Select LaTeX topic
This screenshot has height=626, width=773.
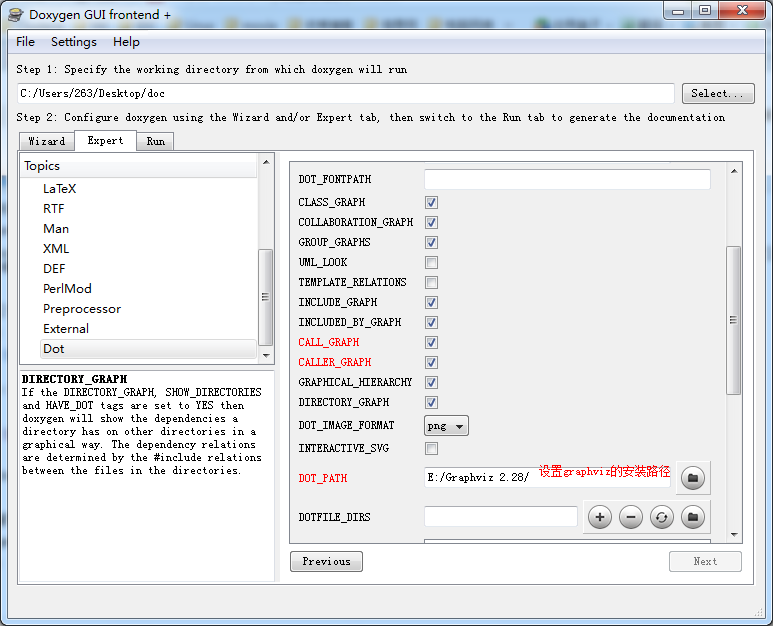pyautogui.click(x=60, y=189)
